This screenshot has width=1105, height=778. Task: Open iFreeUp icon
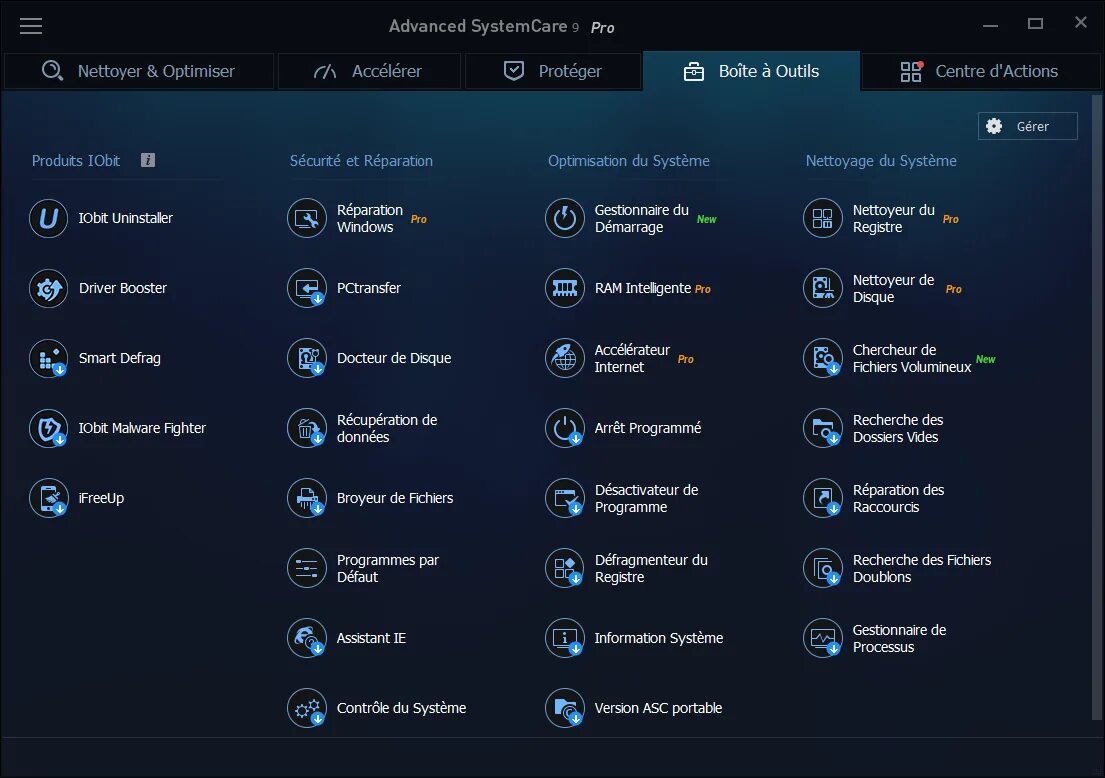click(x=49, y=498)
